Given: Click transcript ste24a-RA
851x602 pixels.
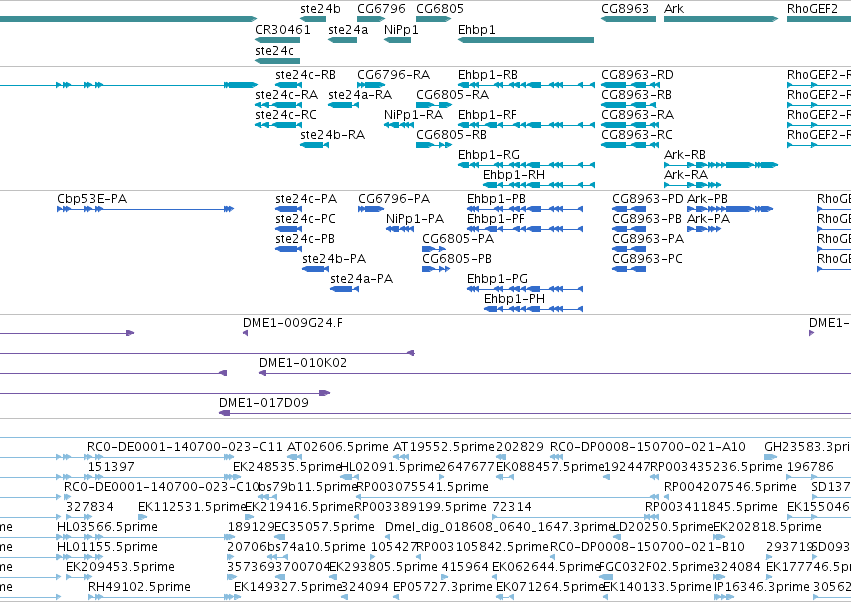Looking at the screenshot, I should click(x=360, y=94).
